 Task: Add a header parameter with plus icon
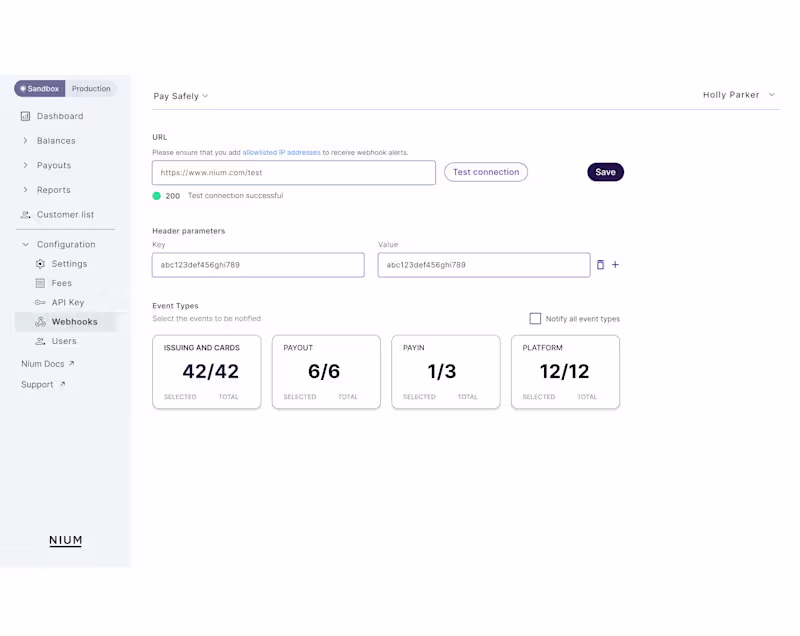pyautogui.click(x=615, y=265)
